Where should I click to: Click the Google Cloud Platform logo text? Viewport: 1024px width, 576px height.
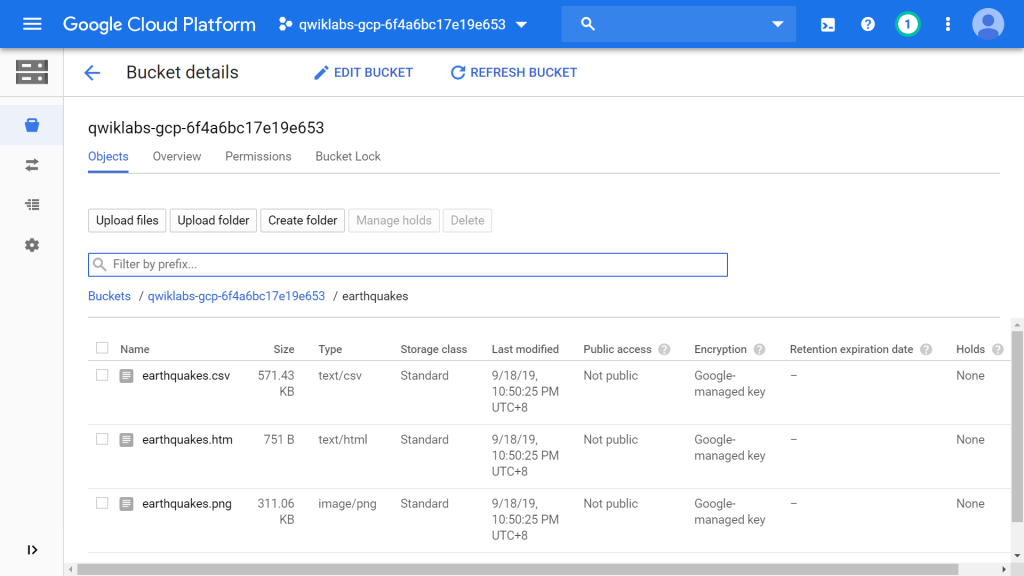click(159, 25)
